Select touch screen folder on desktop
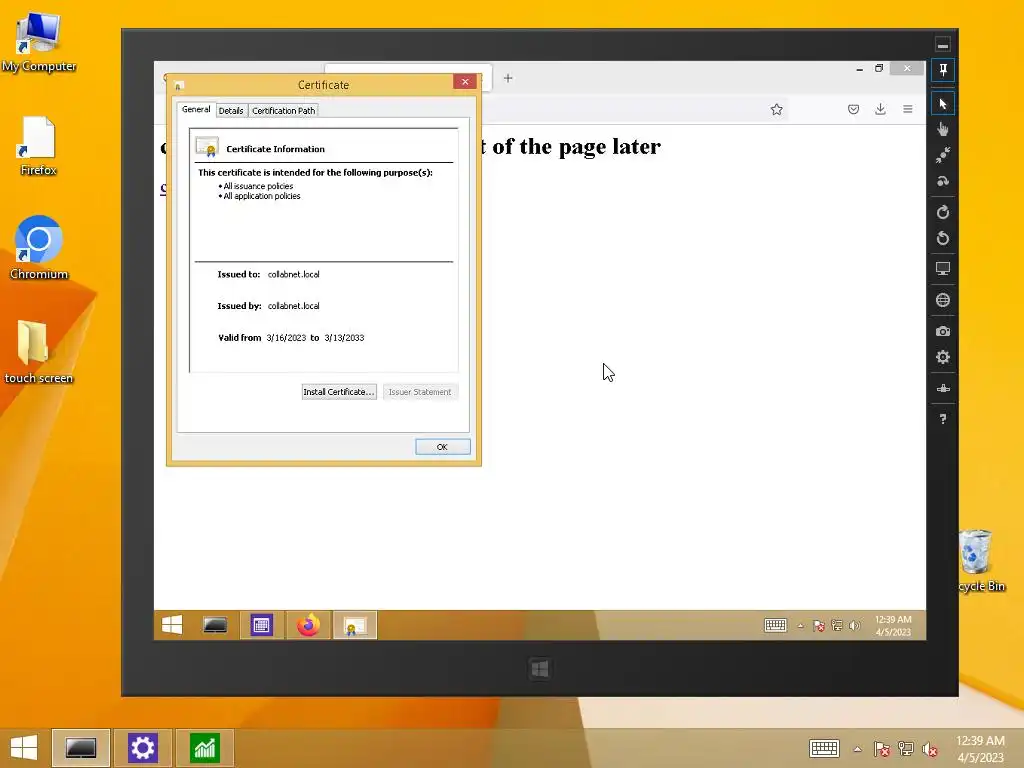Screen dimensions: 1024x768 pyautogui.click(x=39, y=351)
